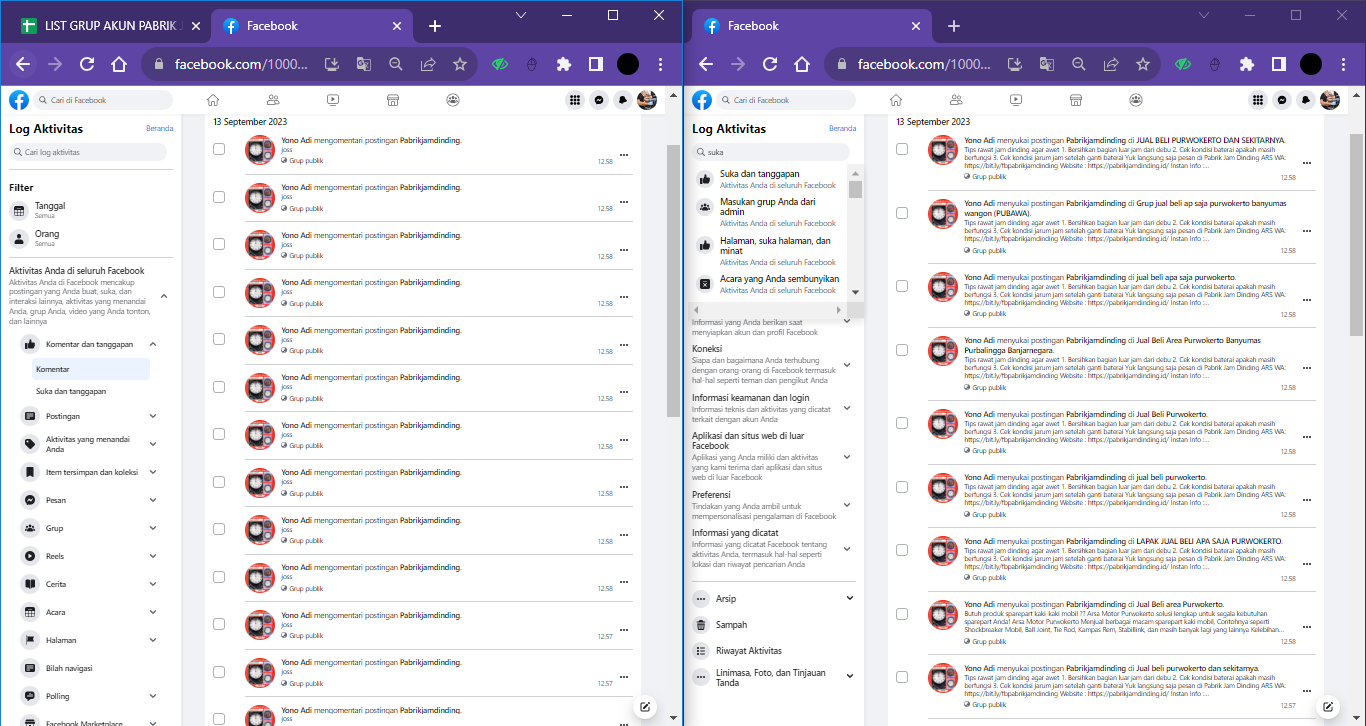The width and height of the screenshot is (1366, 726).
Task: Expand the Postingan section in the left sidebar
Action: (x=153, y=416)
